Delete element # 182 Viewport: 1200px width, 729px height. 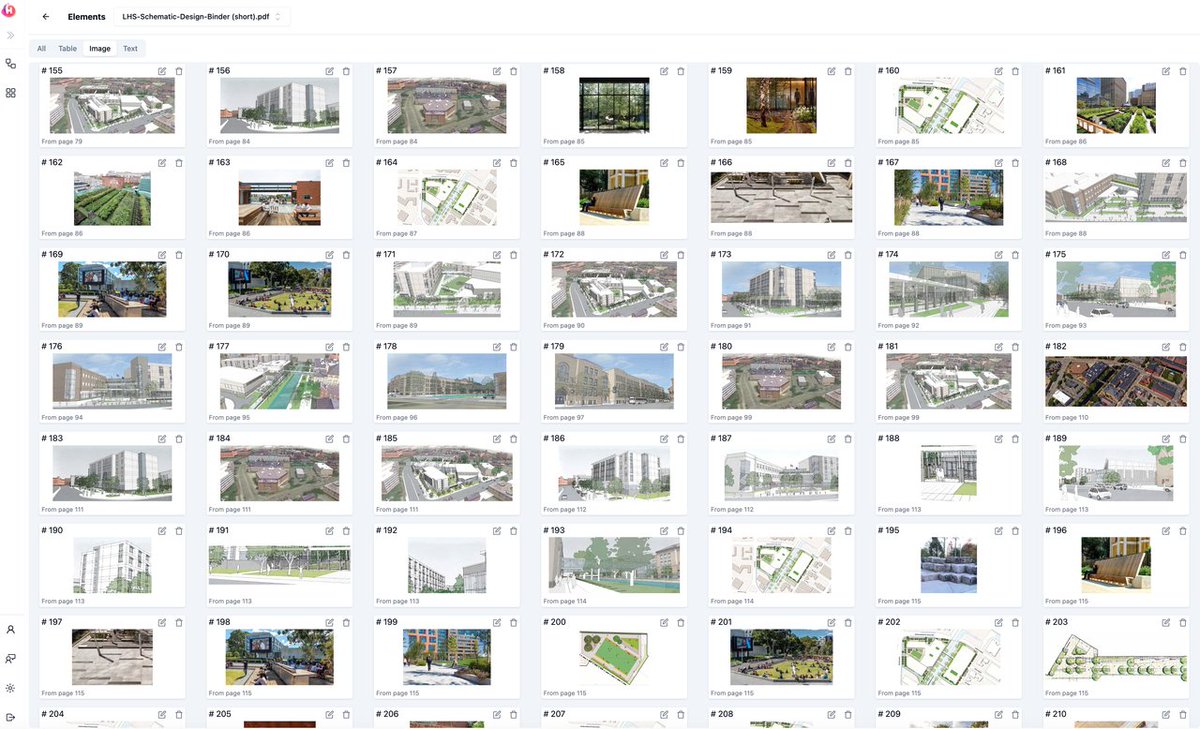[1182, 347]
